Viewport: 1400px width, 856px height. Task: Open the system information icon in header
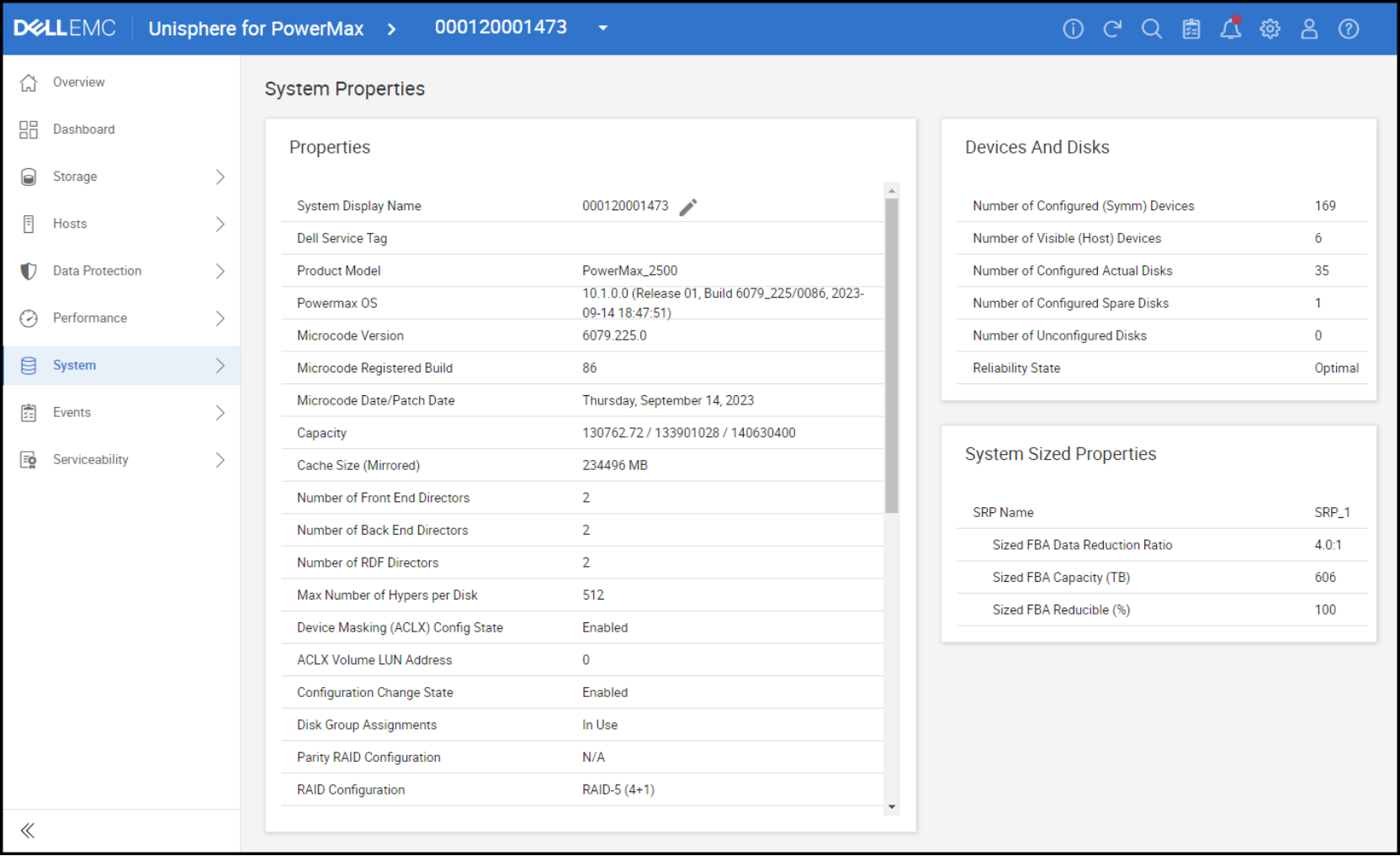click(x=1073, y=29)
